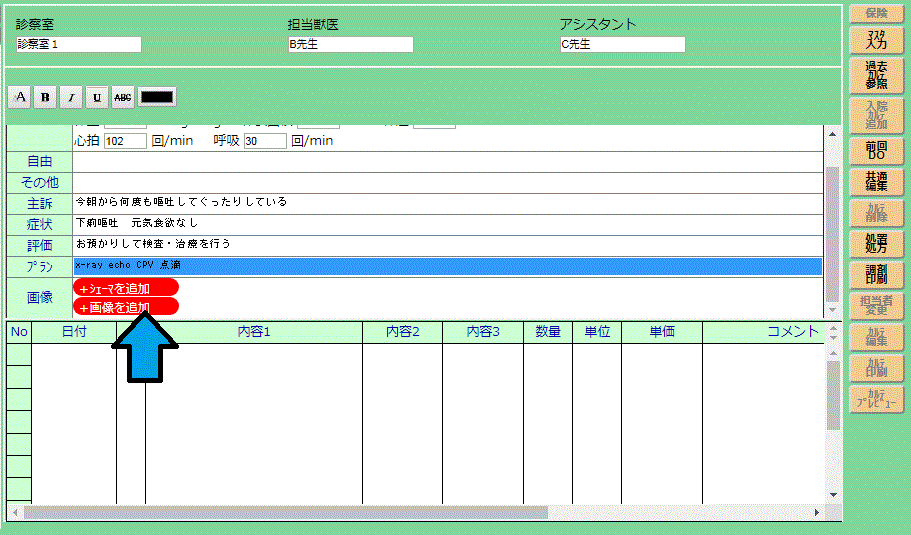Click the 画像 row label

pos(40,297)
